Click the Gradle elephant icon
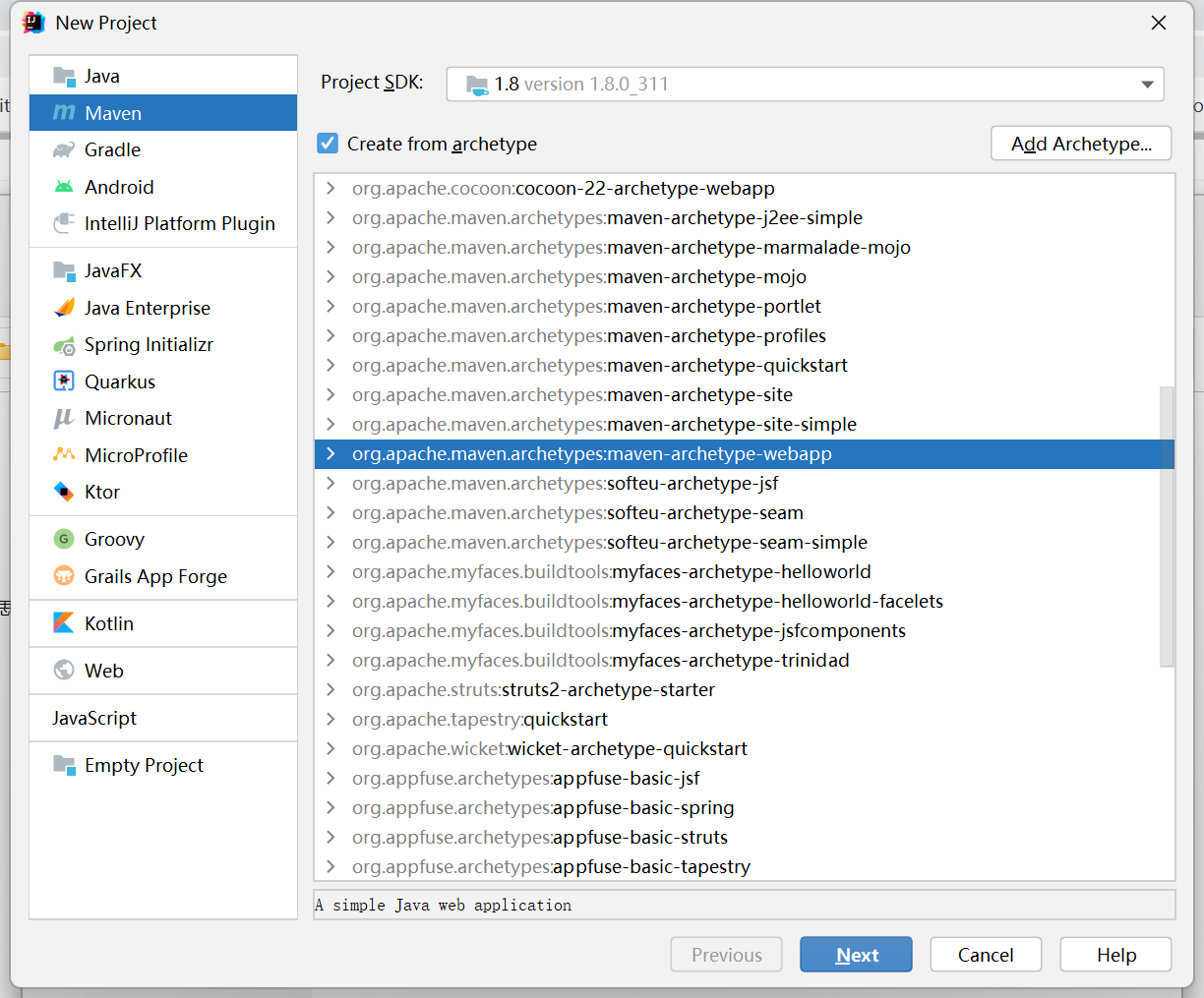 tap(64, 150)
